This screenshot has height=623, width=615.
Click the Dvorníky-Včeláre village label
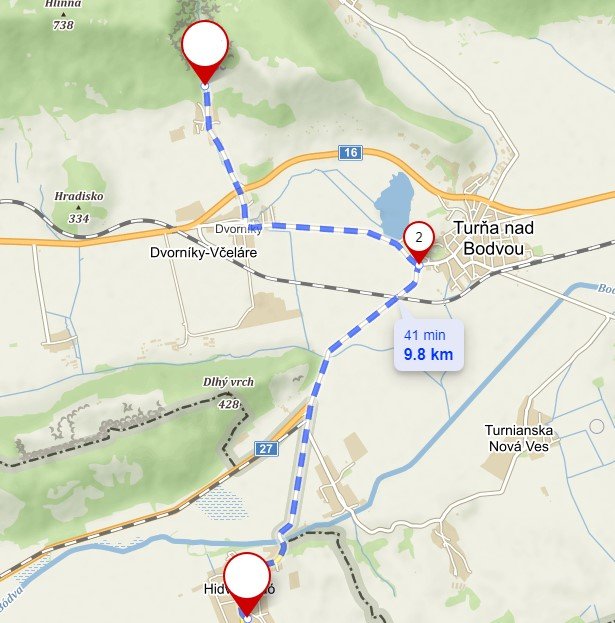[x=203, y=253]
